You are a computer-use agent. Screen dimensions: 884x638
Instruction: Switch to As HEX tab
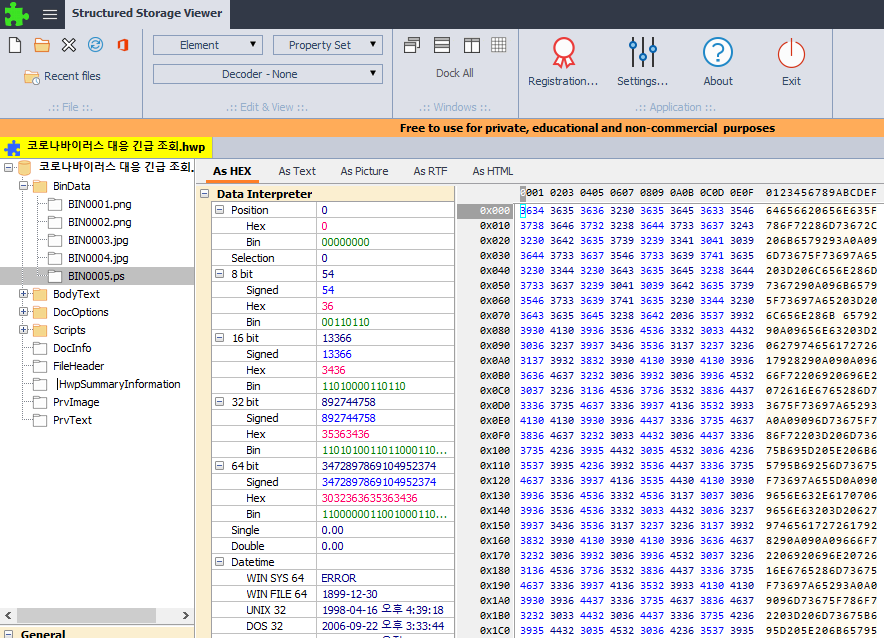pos(232,171)
